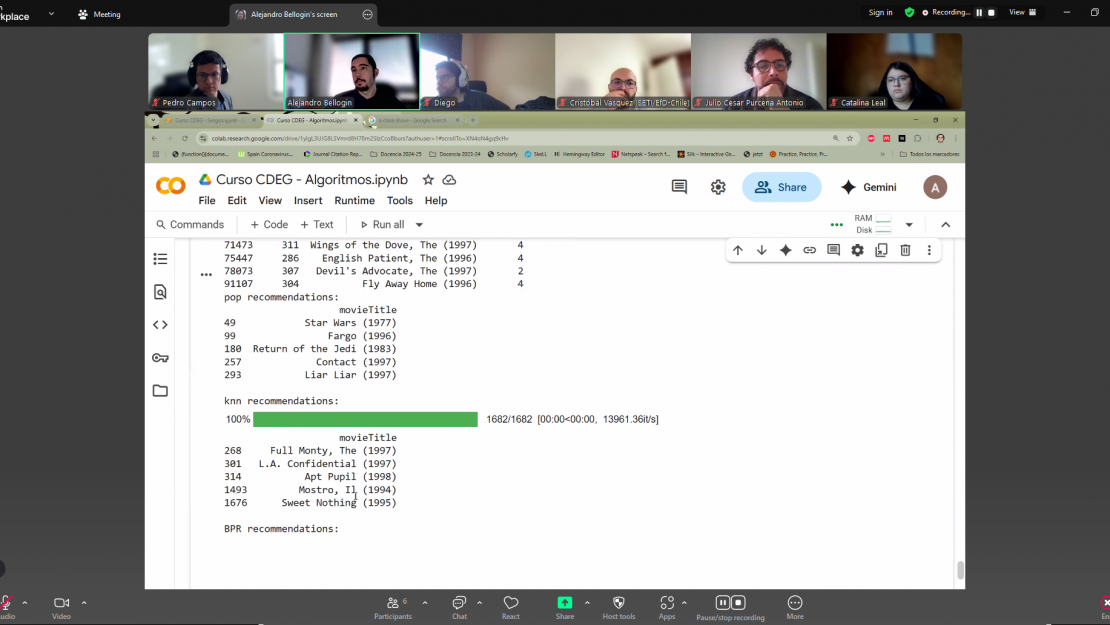
Task: Delete cell with trash icon
Action: click(x=905, y=250)
